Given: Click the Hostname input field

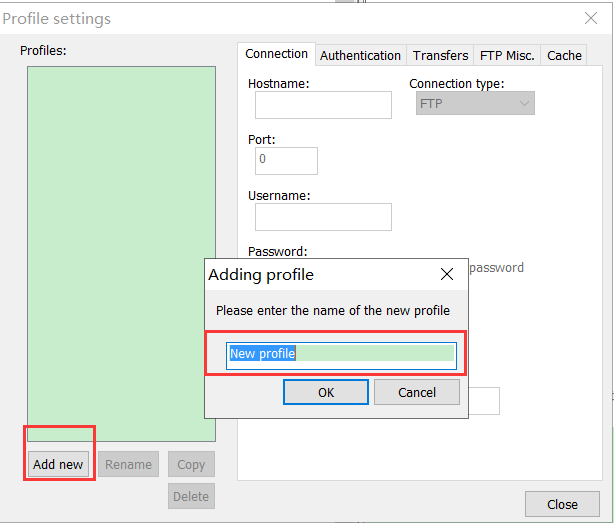Looking at the screenshot, I should click(323, 105).
